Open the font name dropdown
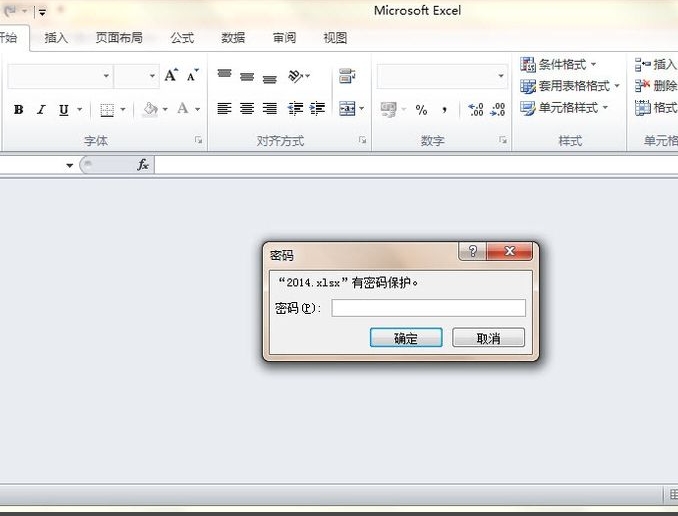The image size is (678, 516). click(106, 76)
